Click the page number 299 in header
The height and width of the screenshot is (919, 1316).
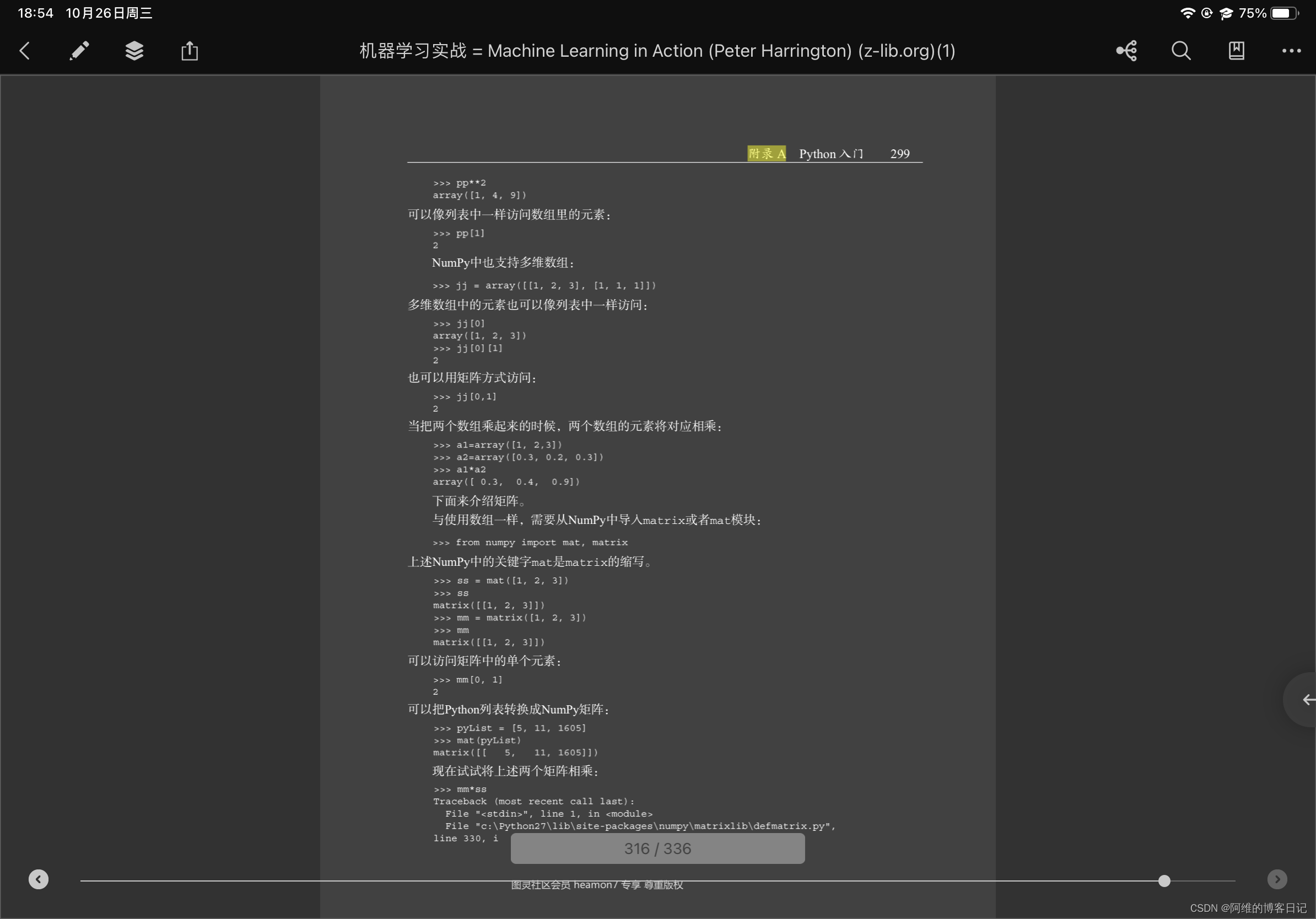[899, 154]
